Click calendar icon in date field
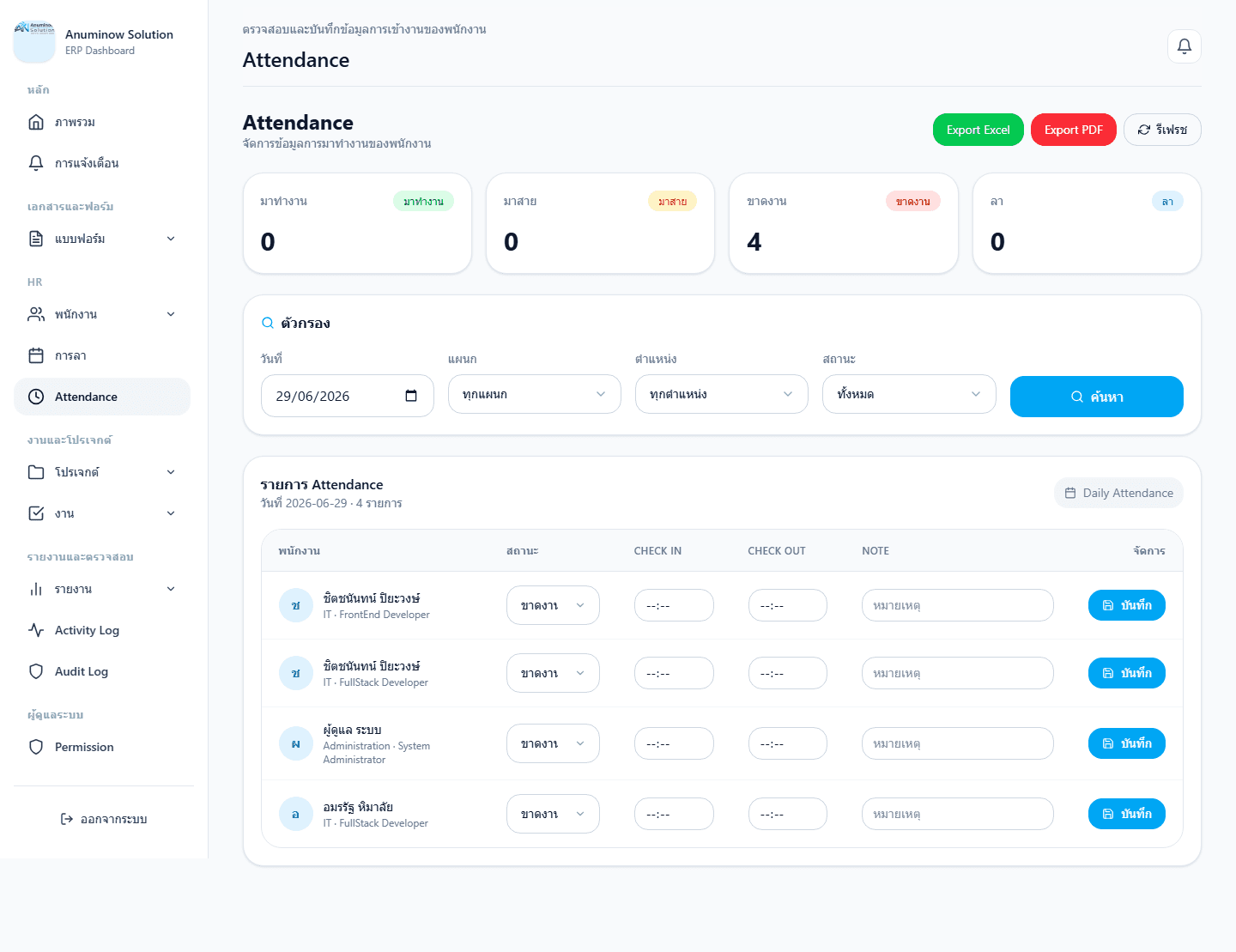 coord(411,396)
